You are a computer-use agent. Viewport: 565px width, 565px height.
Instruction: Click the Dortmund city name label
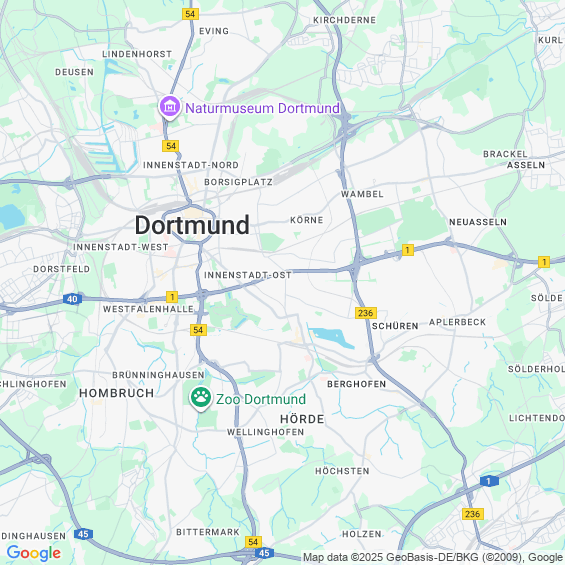coord(192,225)
